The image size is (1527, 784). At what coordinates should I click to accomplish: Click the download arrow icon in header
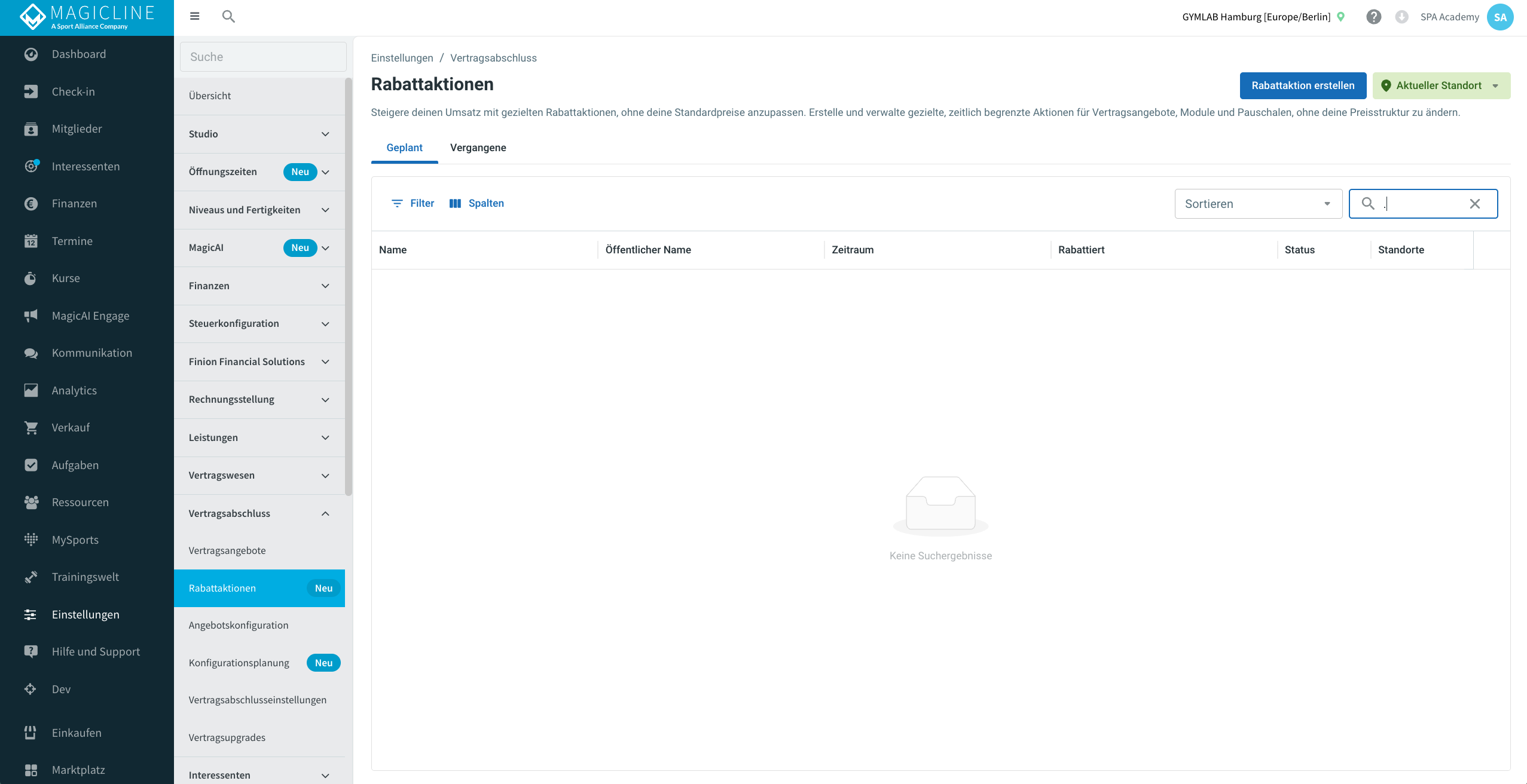tap(1401, 17)
